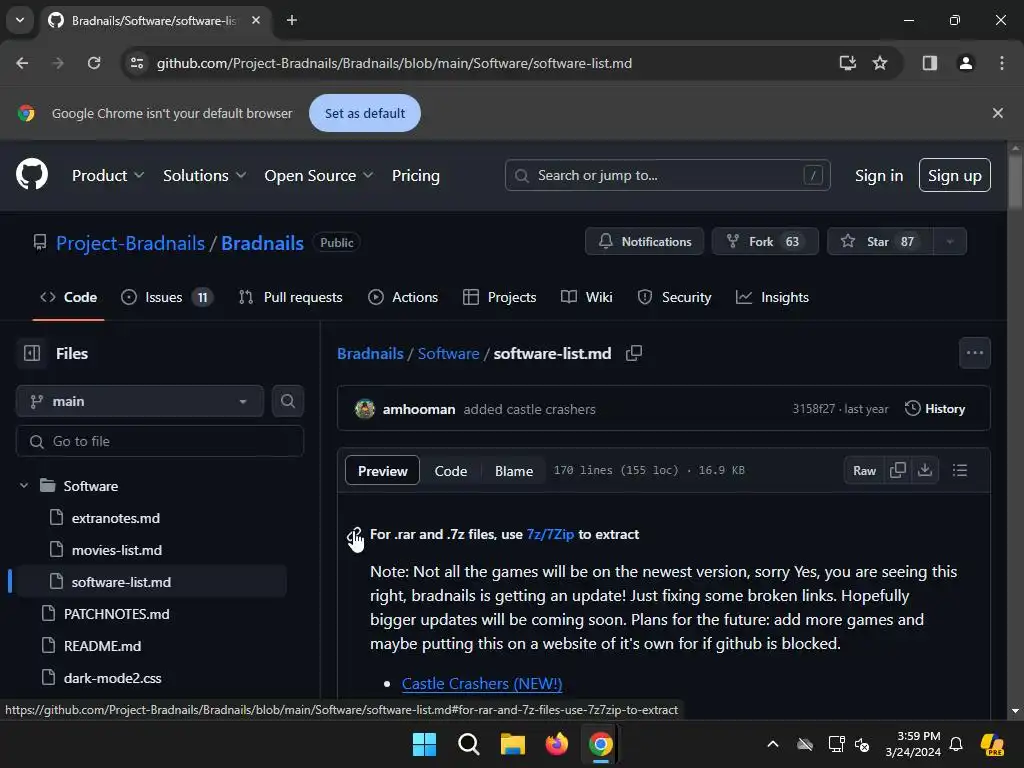This screenshot has width=1024, height=768.
Task: Open the Raw file view
Action: pyautogui.click(x=864, y=470)
